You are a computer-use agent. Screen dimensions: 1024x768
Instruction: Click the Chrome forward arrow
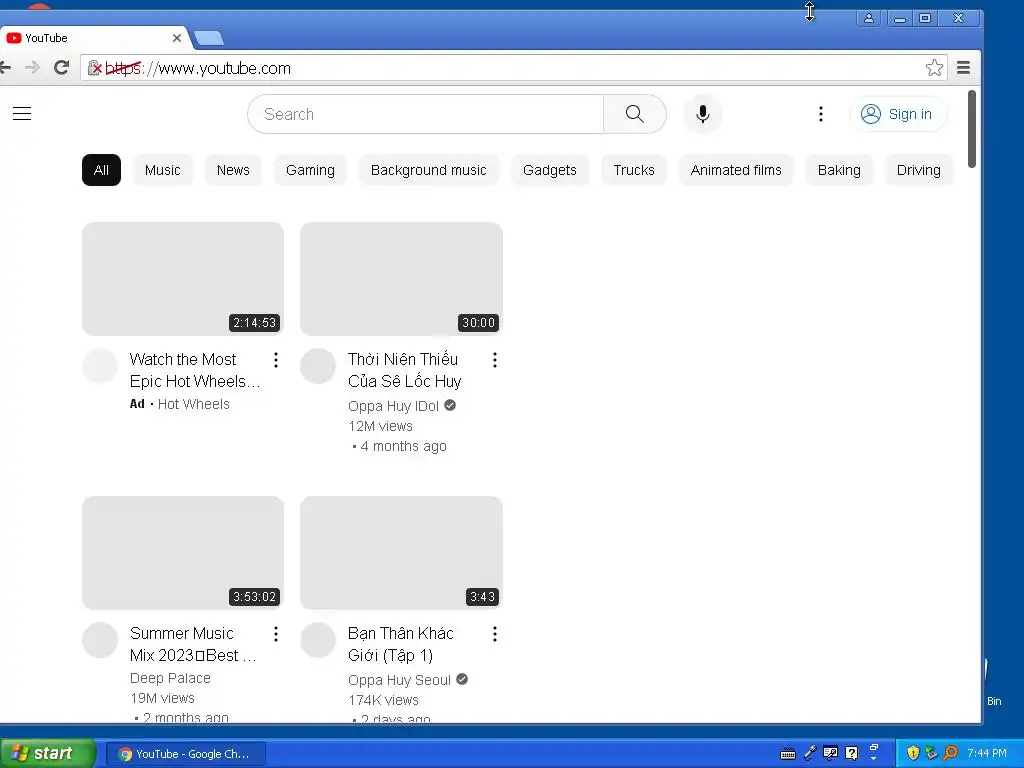coord(33,67)
